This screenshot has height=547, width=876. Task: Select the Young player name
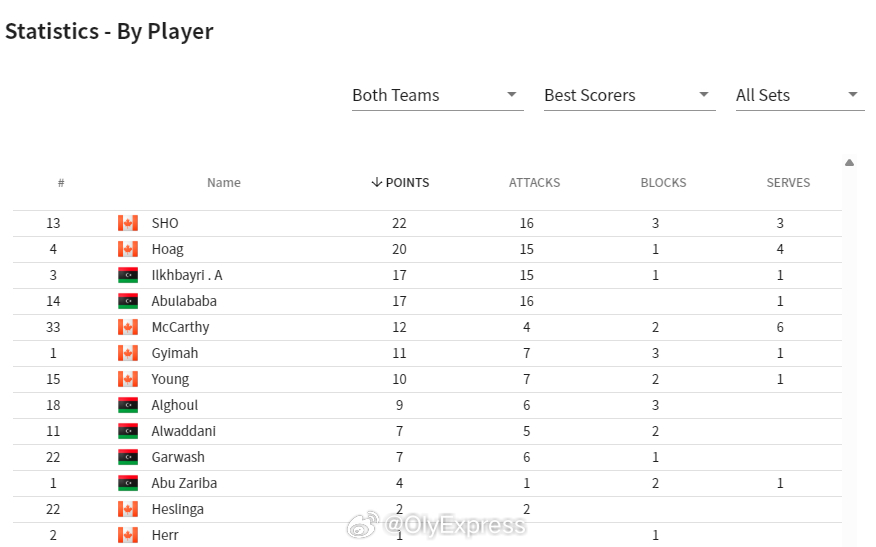tap(170, 379)
